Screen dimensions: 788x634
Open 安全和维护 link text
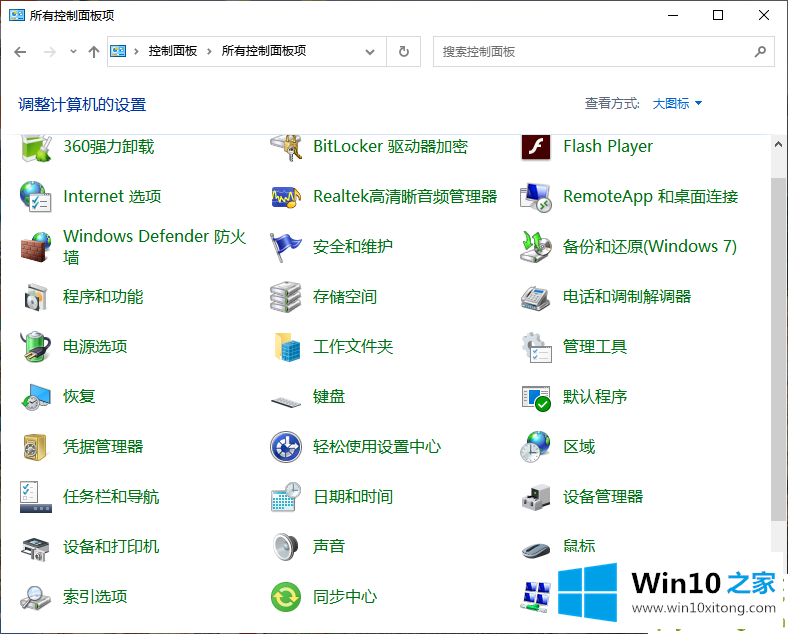coord(353,247)
